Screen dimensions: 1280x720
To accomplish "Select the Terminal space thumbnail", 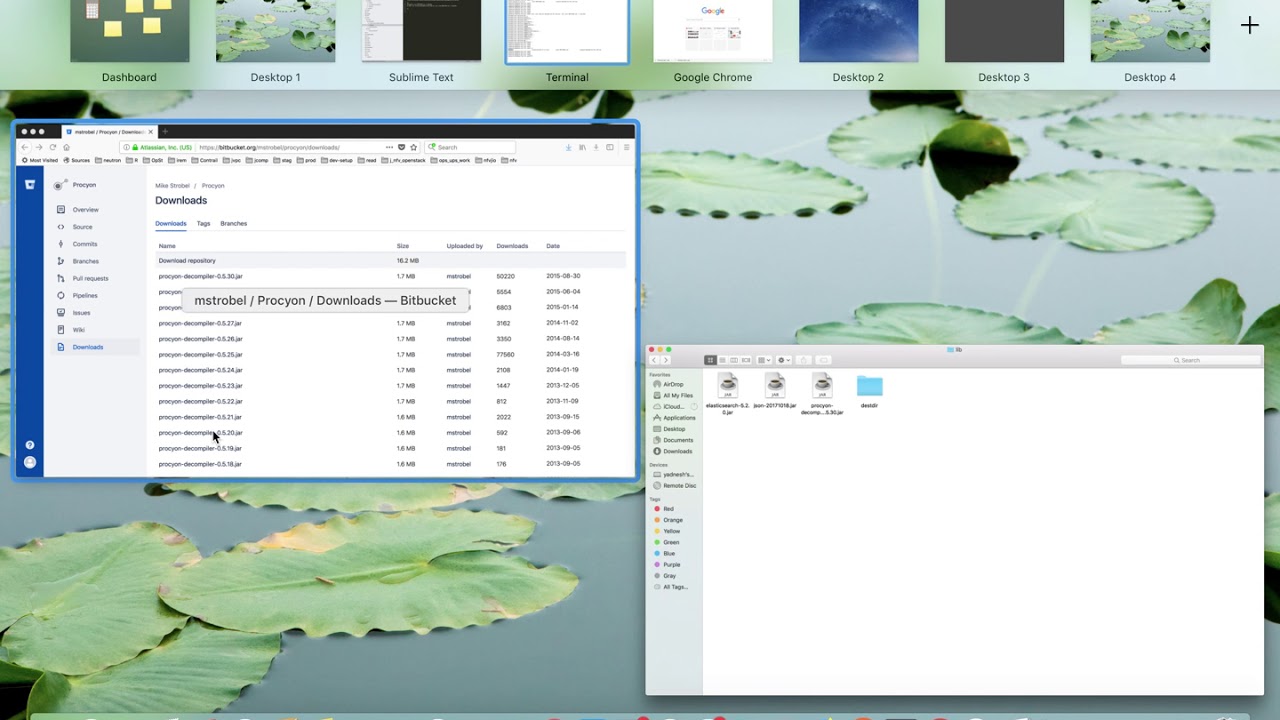I will (567, 31).
